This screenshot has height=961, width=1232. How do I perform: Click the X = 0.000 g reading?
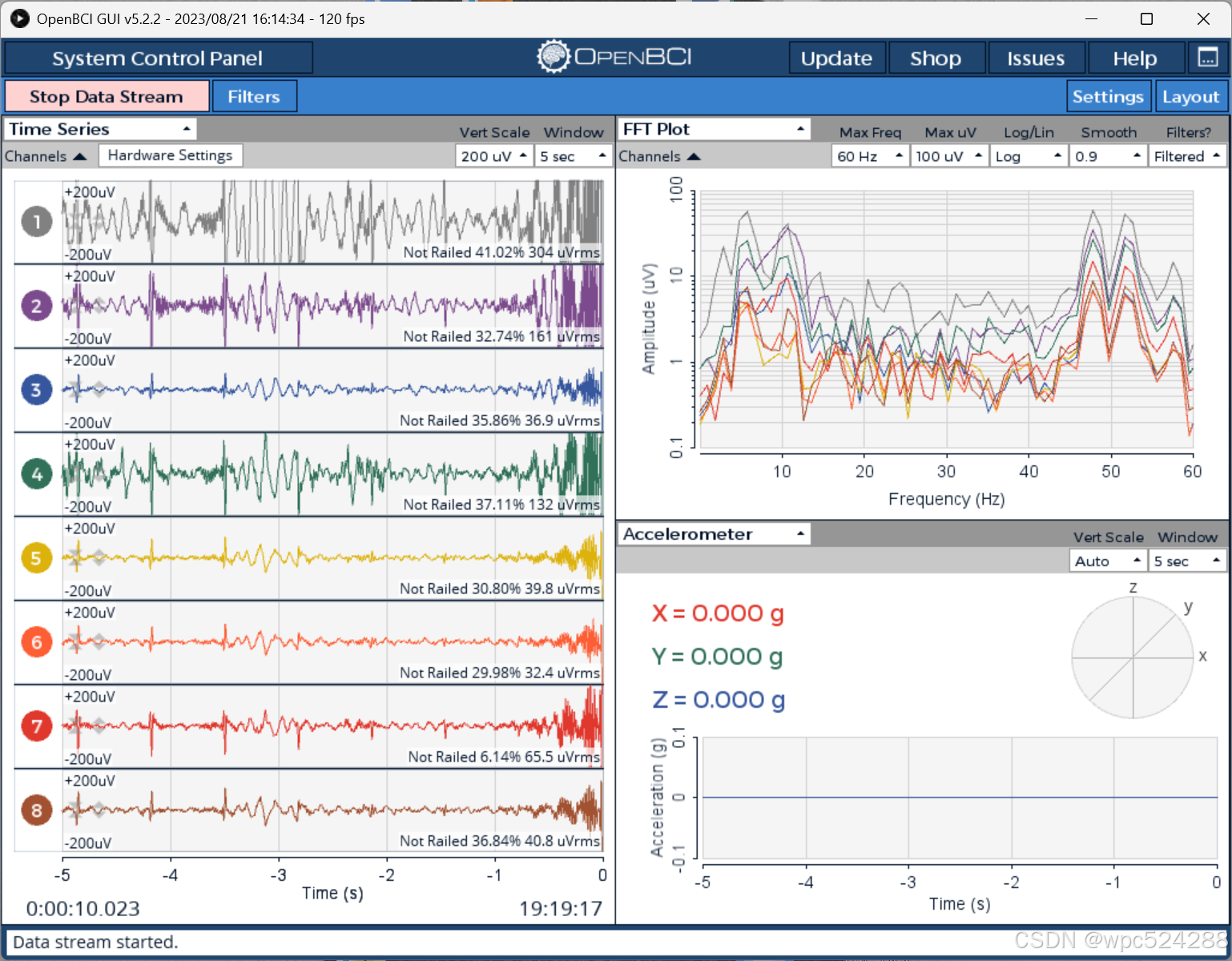719,613
